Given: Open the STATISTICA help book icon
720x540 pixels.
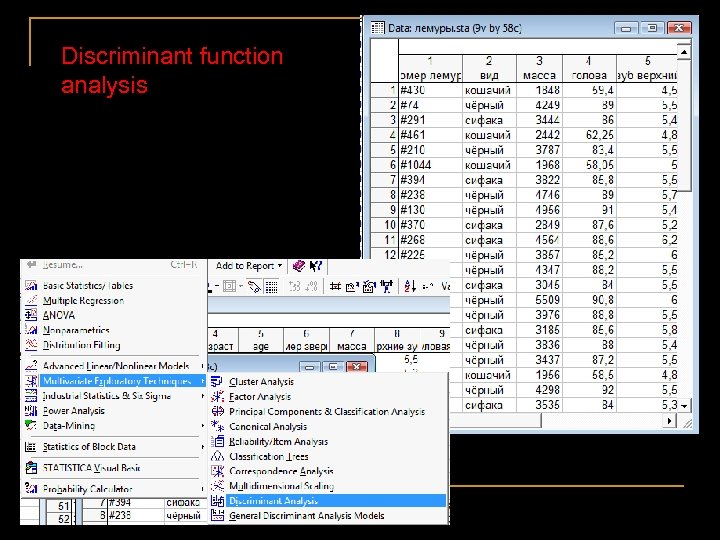Looking at the screenshot, I should (x=298, y=265).
